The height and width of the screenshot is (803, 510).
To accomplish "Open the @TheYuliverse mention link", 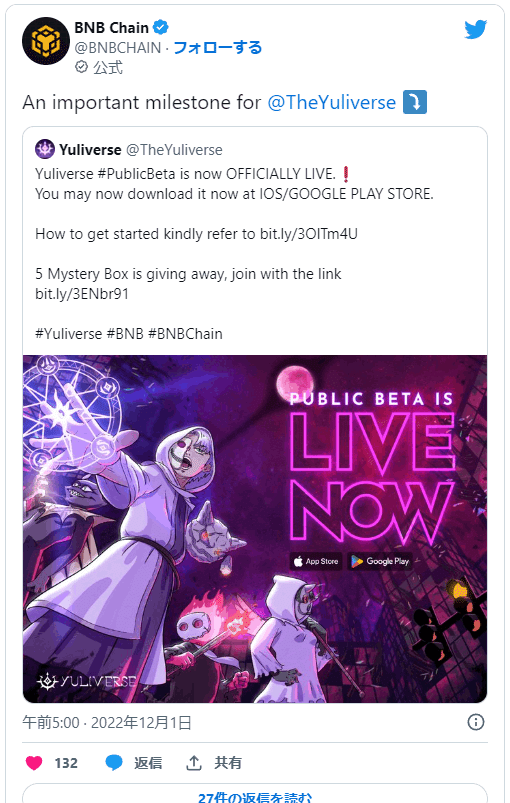I will (332, 102).
